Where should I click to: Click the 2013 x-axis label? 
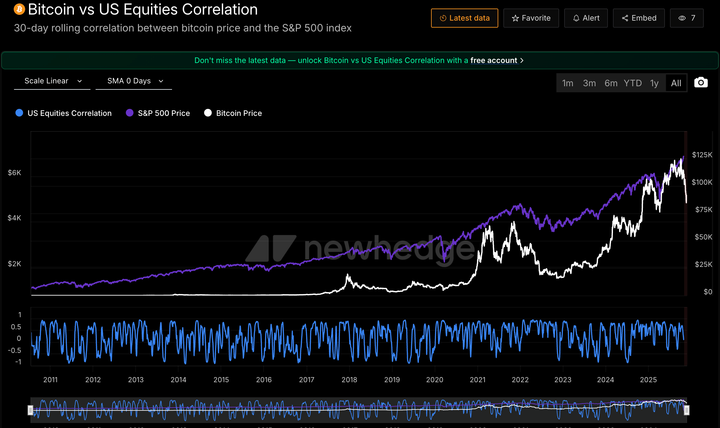(136, 380)
